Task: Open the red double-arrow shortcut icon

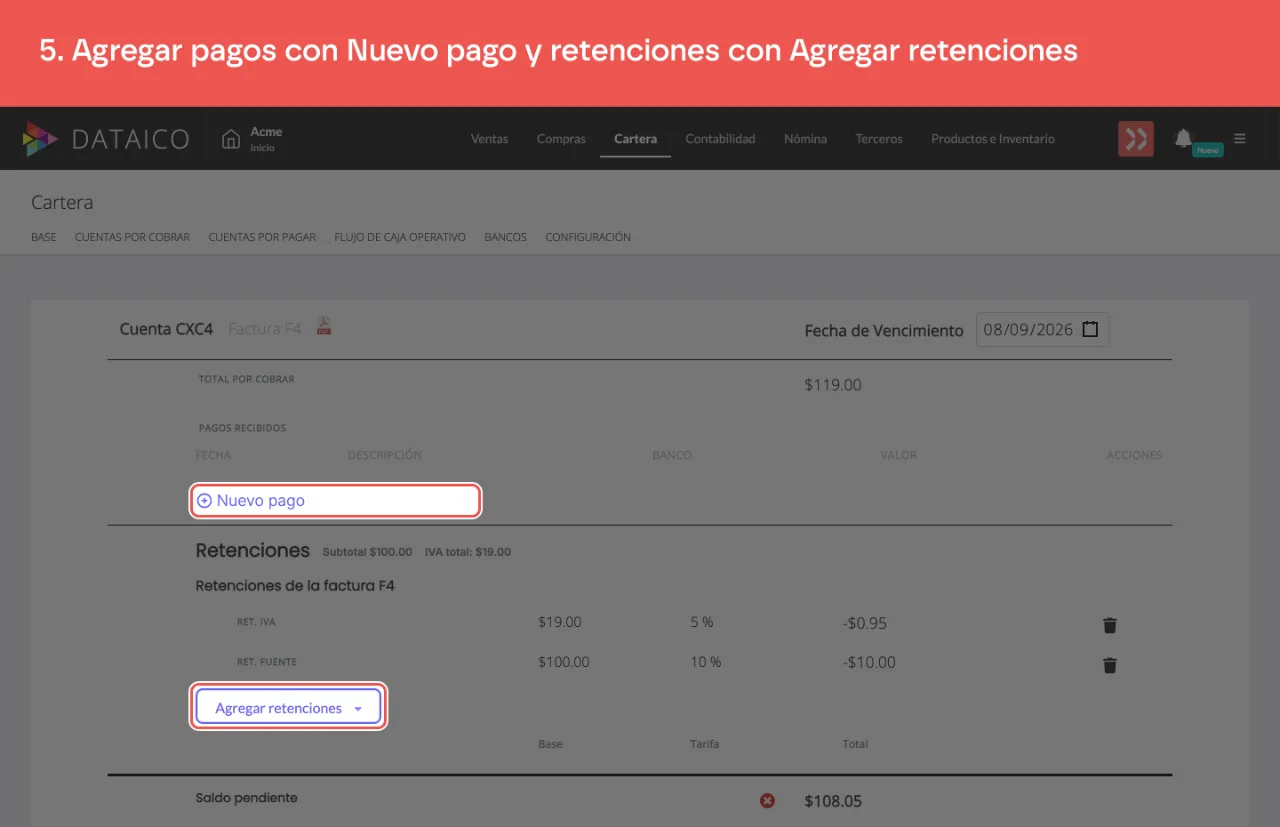Action: pos(1136,139)
